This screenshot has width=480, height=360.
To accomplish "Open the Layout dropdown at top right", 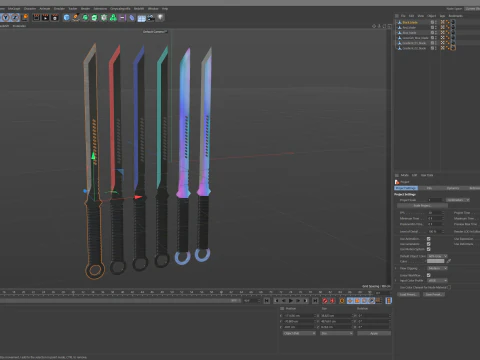I will tap(473, 9).
